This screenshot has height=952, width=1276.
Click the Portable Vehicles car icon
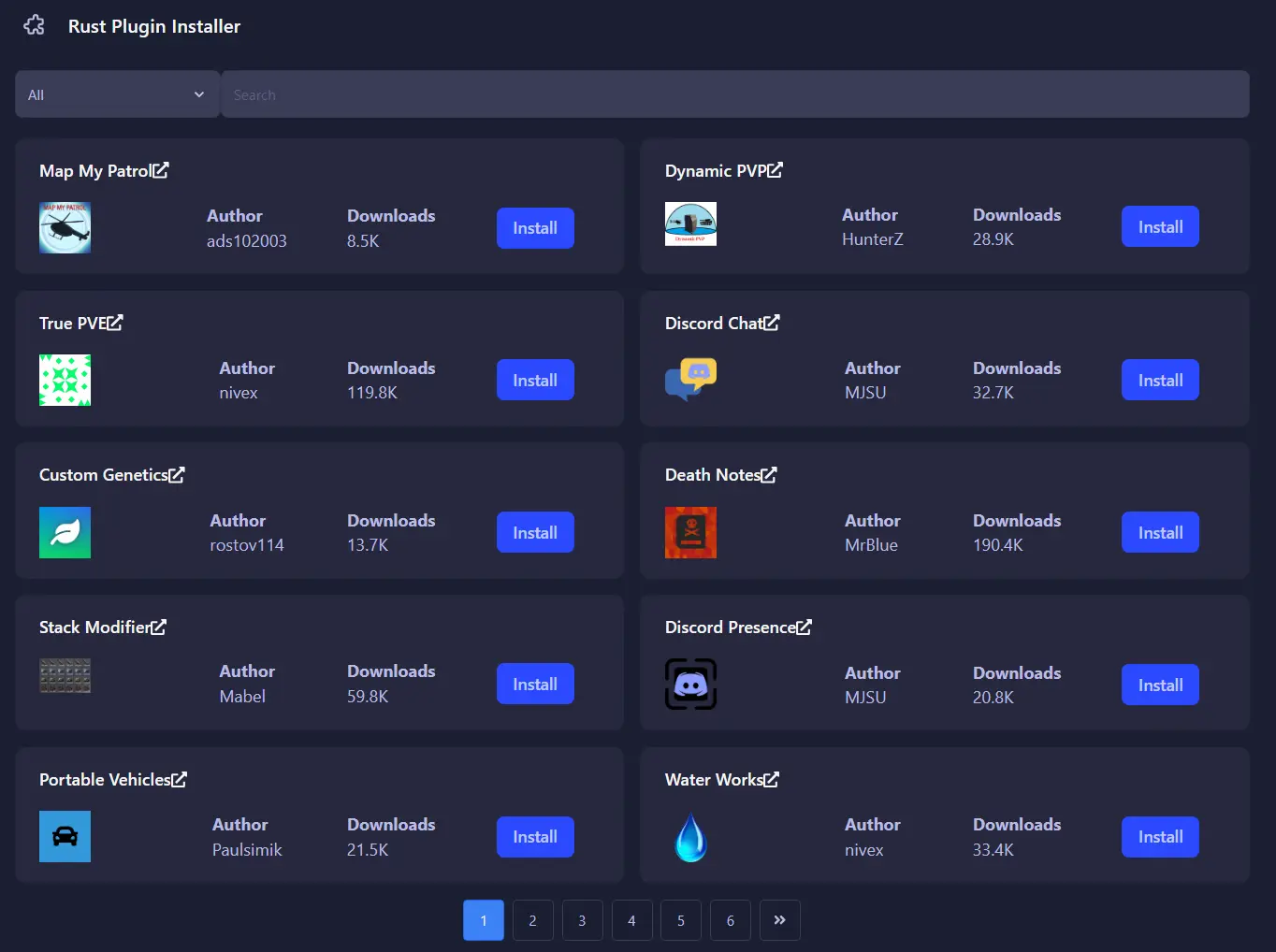point(65,836)
